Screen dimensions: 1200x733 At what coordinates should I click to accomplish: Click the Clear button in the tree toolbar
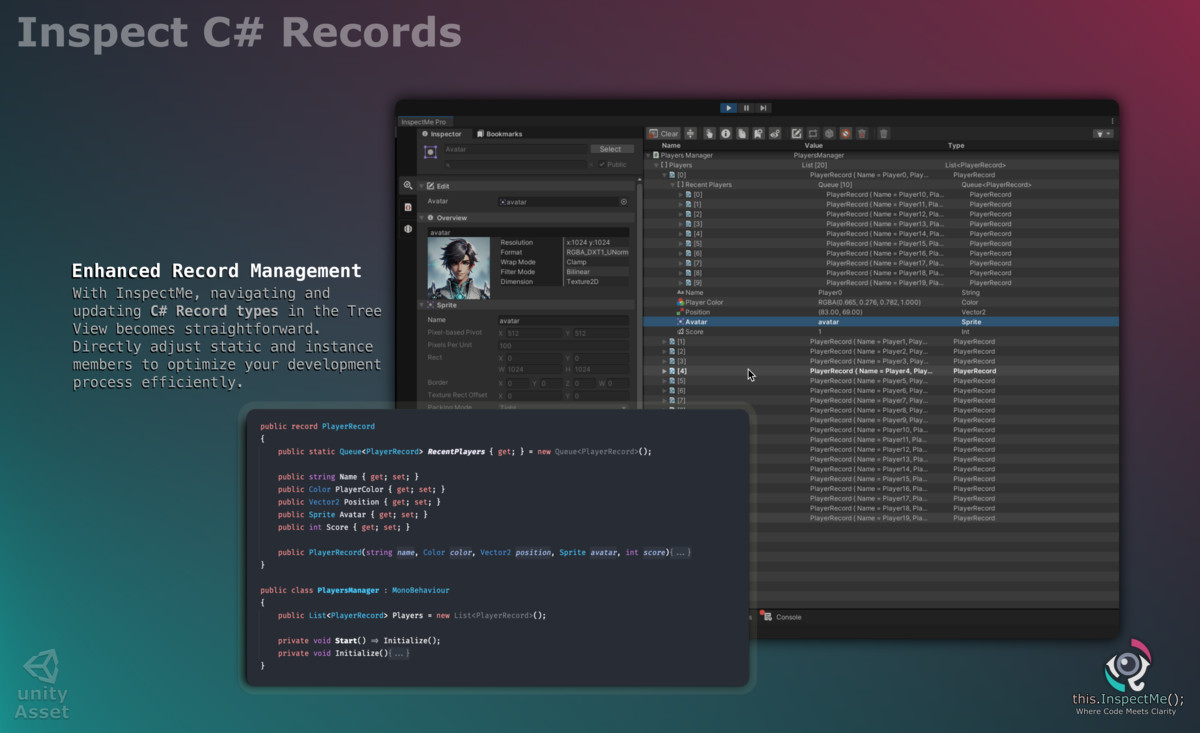(x=663, y=133)
